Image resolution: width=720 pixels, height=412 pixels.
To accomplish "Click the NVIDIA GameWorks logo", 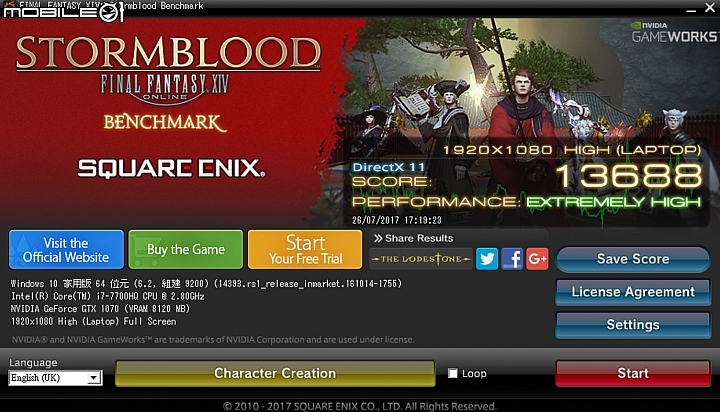I will tap(673, 32).
